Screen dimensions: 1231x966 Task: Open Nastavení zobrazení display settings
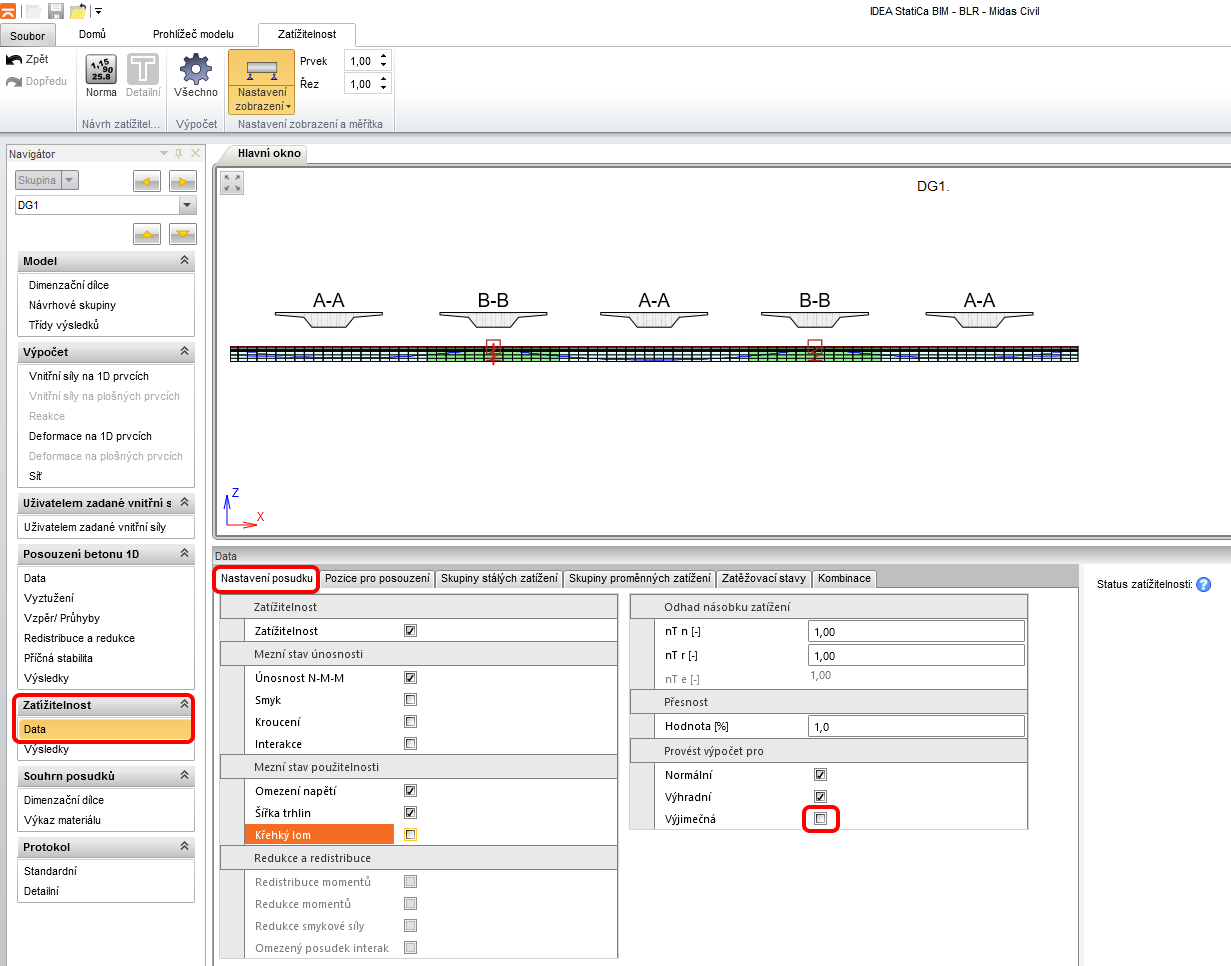(x=261, y=82)
